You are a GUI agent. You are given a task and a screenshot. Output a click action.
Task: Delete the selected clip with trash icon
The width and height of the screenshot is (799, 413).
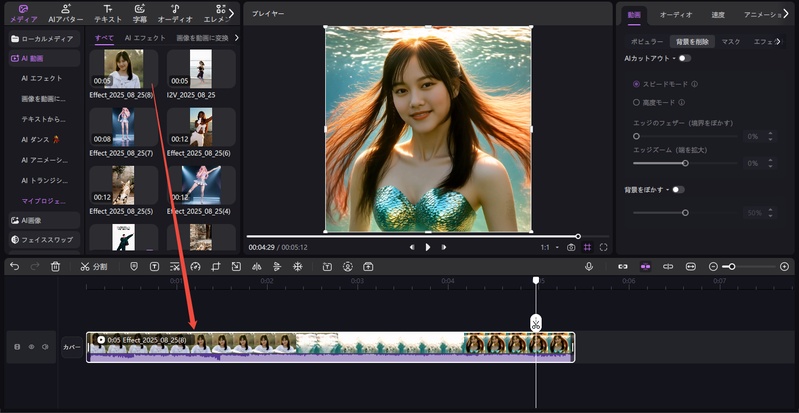tap(56, 266)
